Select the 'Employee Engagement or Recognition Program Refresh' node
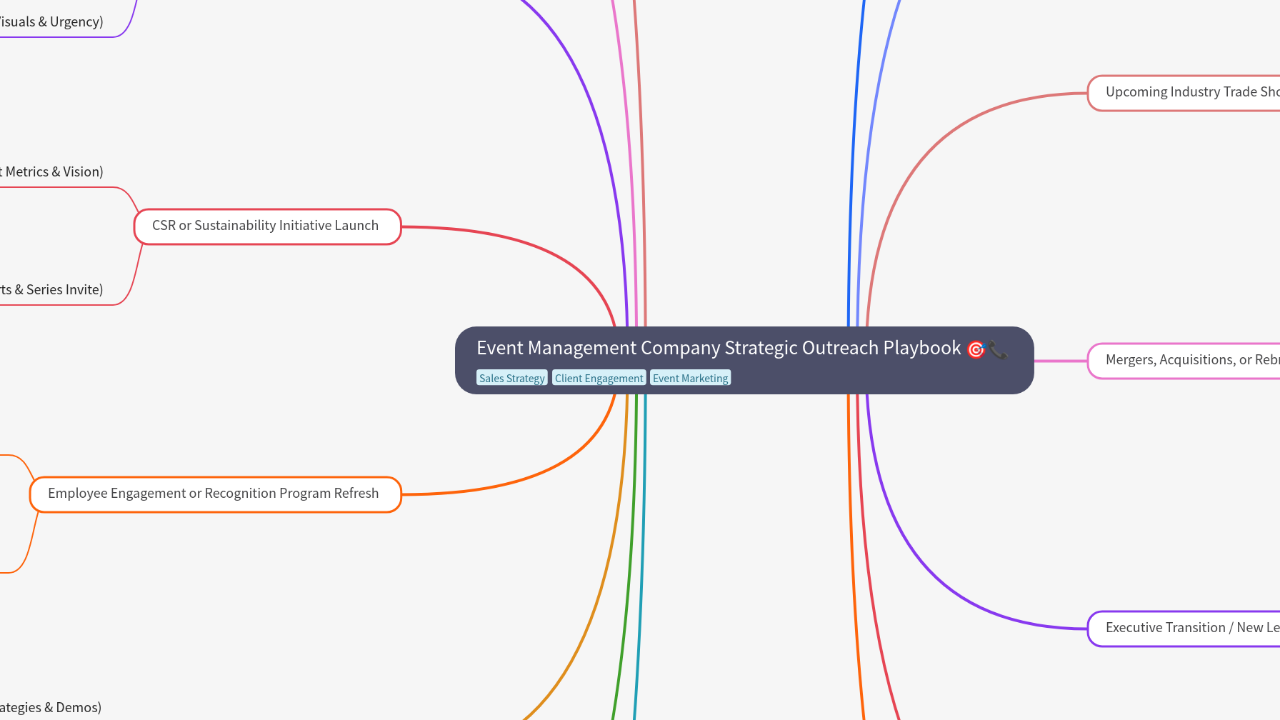 coord(215,493)
